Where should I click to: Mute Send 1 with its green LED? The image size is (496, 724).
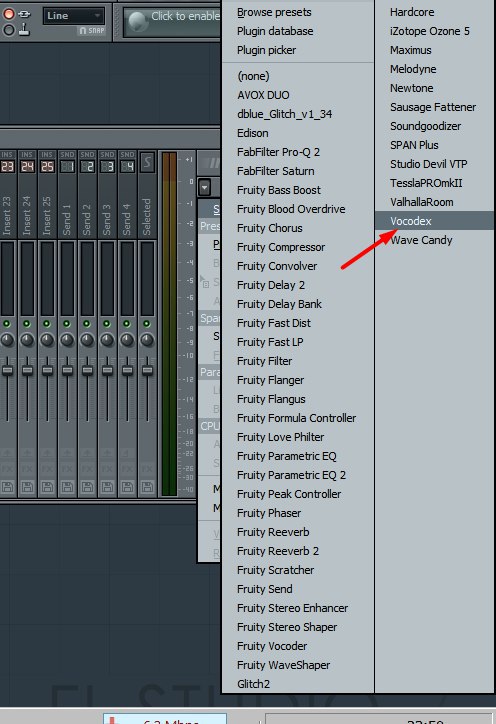[x=67, y=324]
